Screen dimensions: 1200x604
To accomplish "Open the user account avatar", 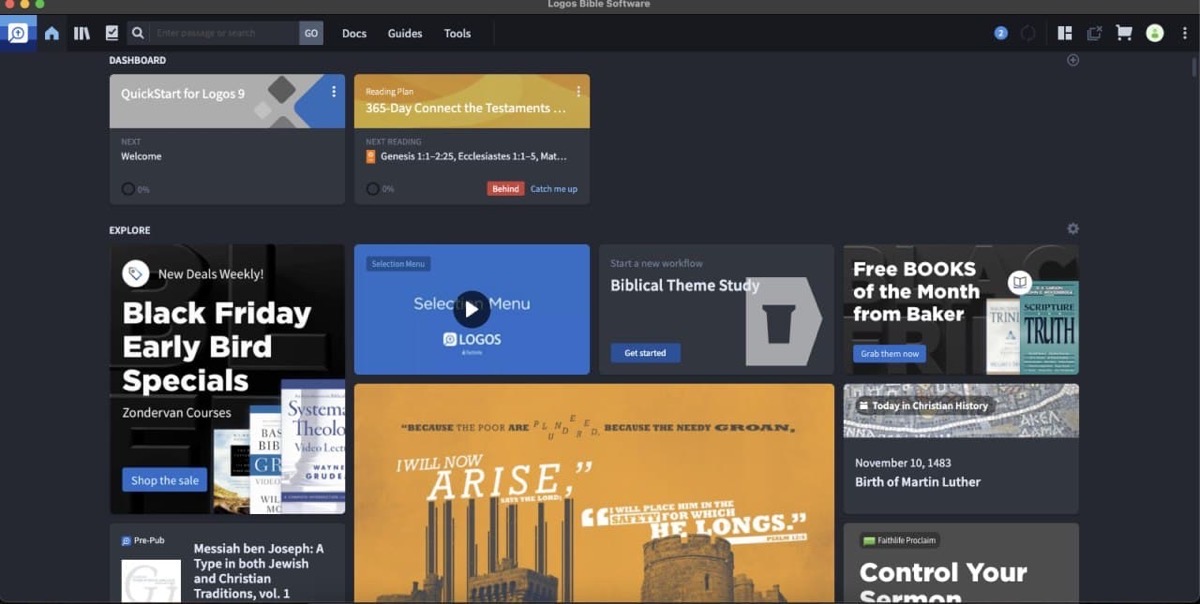I will pos(1155,33).
